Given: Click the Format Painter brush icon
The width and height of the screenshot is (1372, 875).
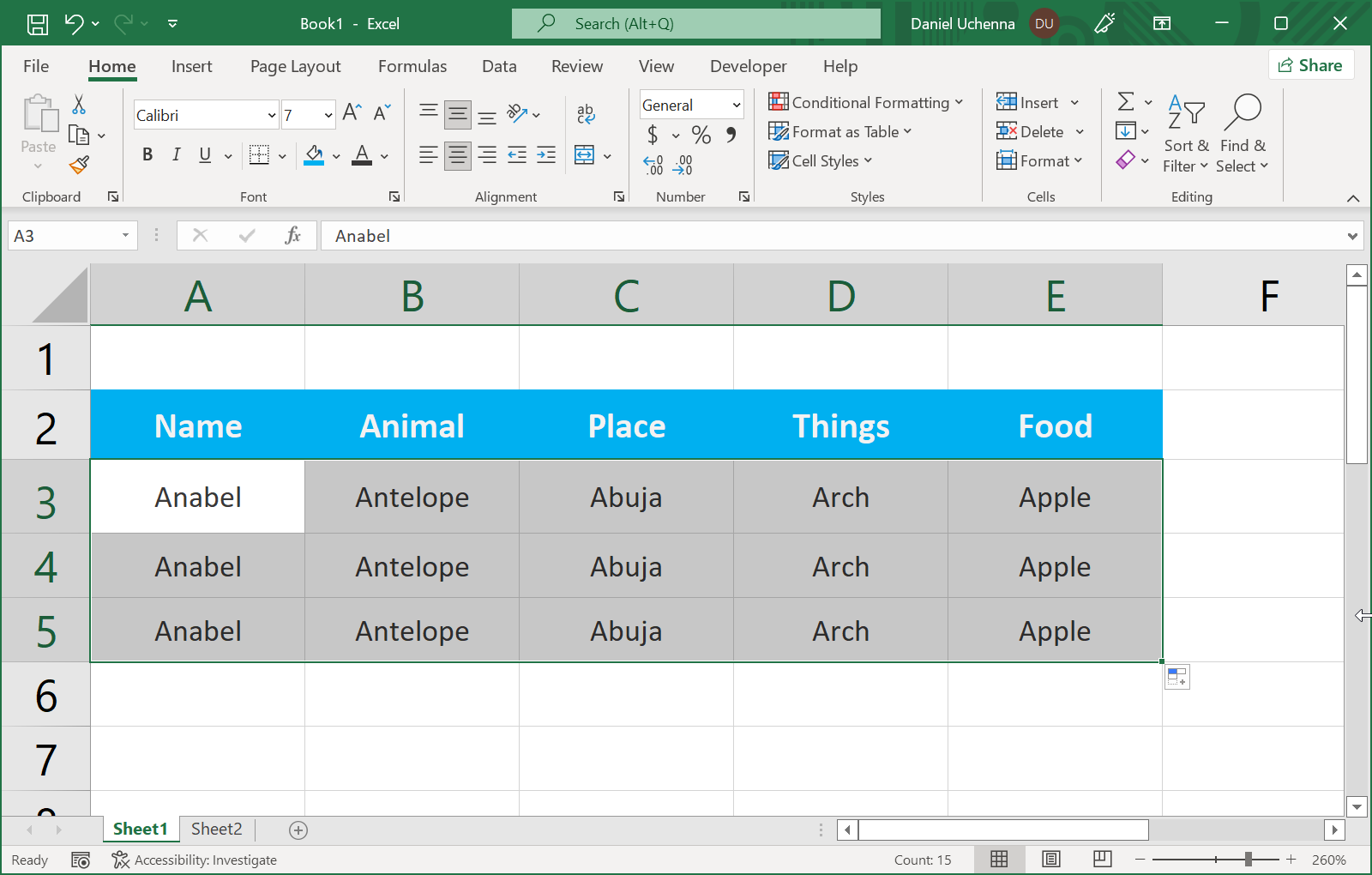Looking at the screenshot, I should [x=79, y=165].
